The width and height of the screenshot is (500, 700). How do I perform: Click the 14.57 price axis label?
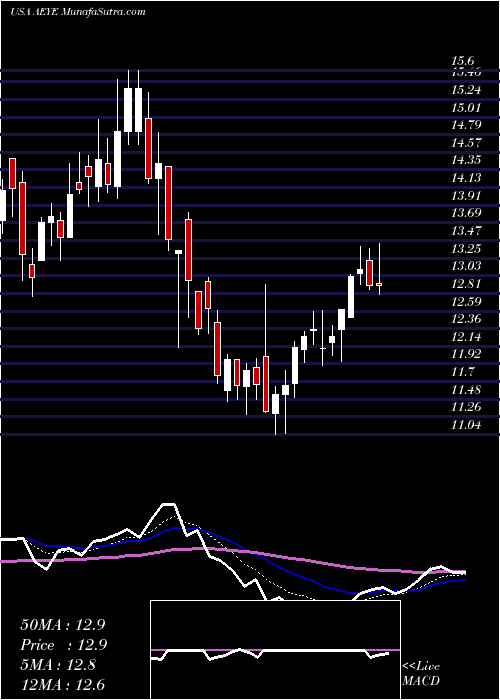466,143
